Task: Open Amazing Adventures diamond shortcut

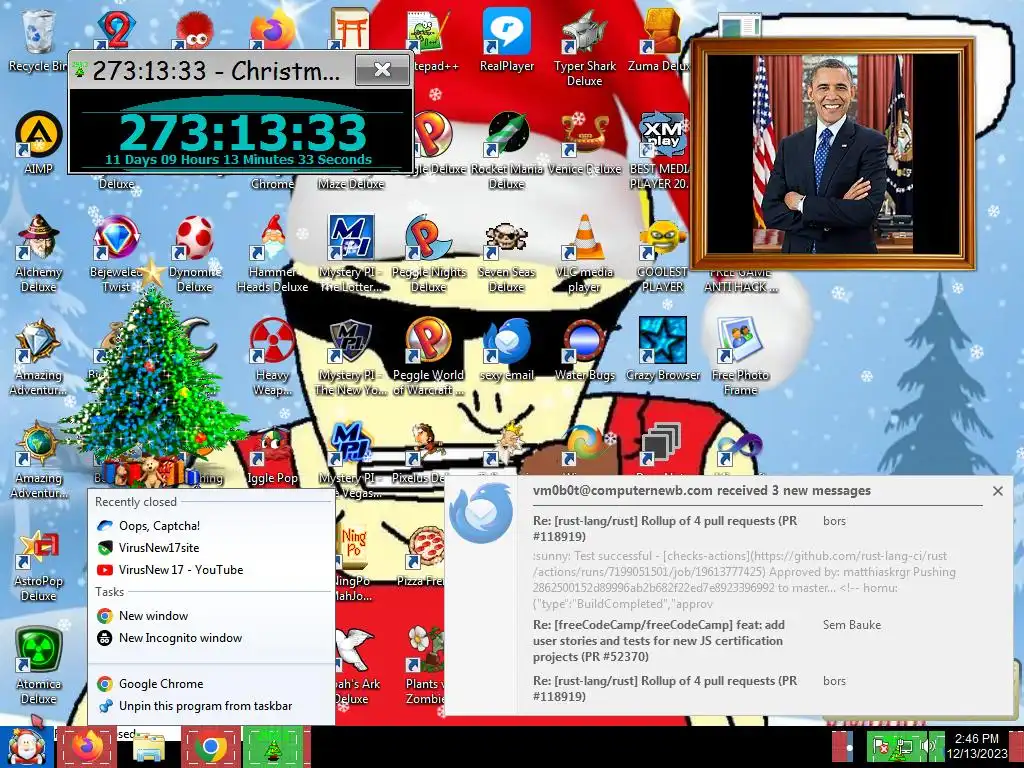Action: (x=39, y=357)
